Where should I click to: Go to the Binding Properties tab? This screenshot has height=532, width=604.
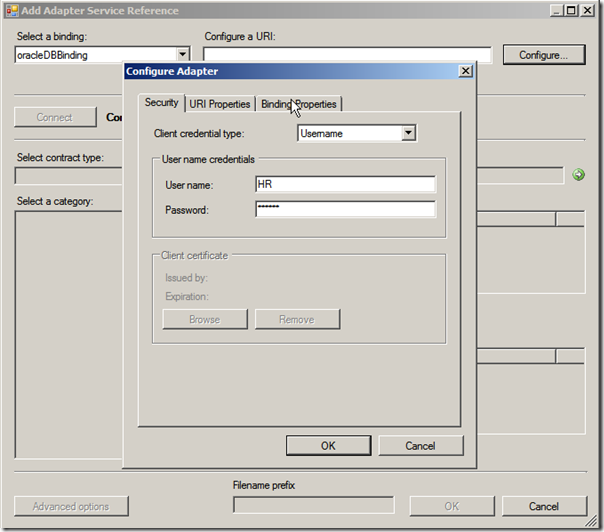(x=299, y=104)
